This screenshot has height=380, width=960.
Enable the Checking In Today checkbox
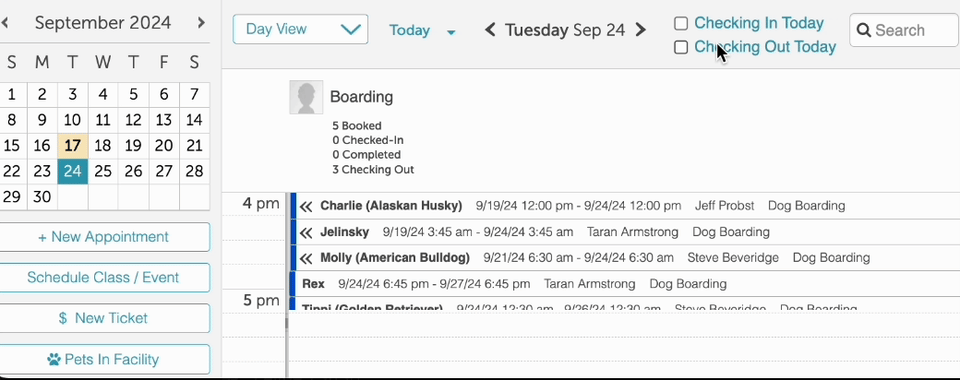coord(681,24)
